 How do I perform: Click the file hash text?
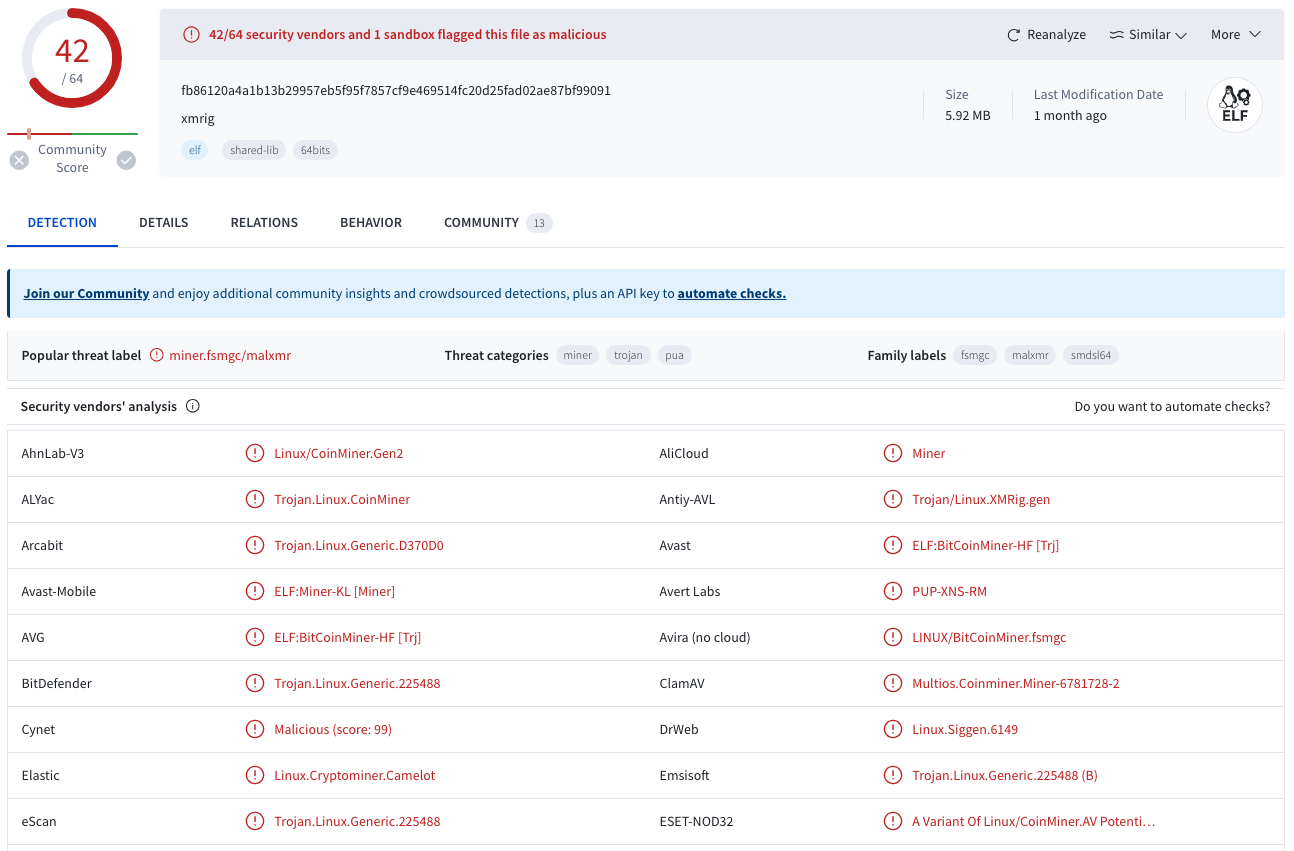[396, 91]
